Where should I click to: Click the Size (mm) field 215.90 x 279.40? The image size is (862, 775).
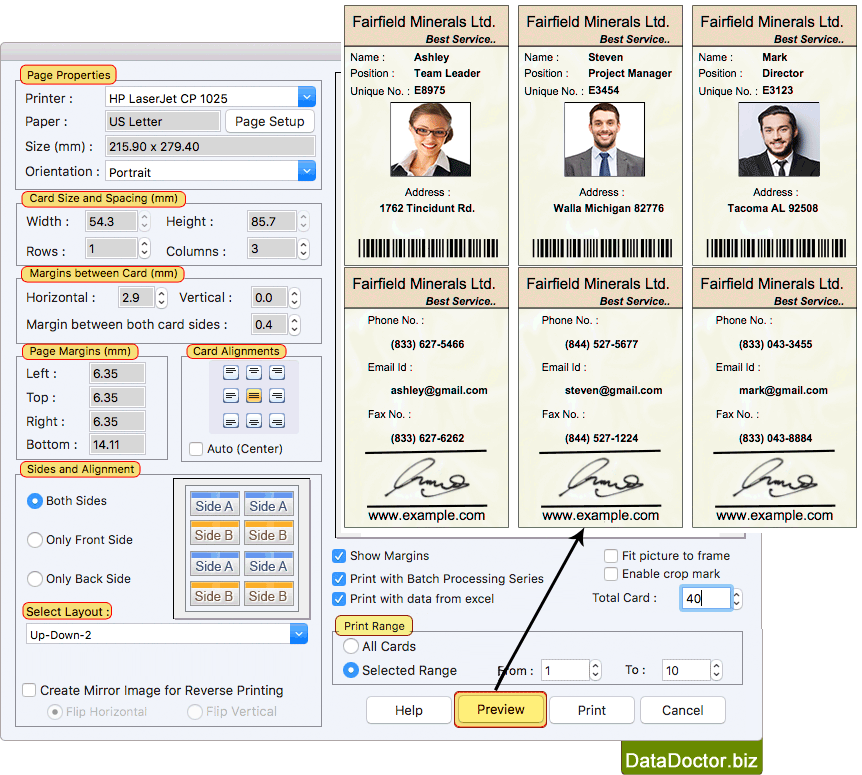coord(210,146)
